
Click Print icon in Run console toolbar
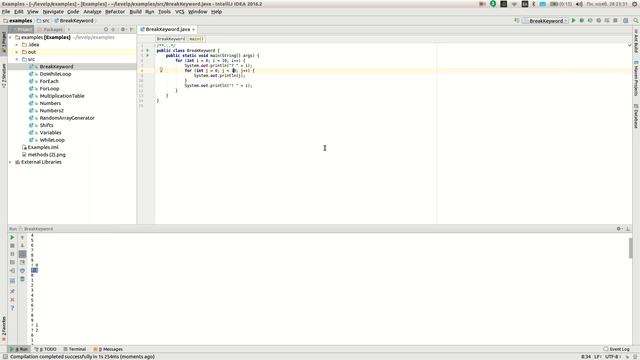(22, 271)
